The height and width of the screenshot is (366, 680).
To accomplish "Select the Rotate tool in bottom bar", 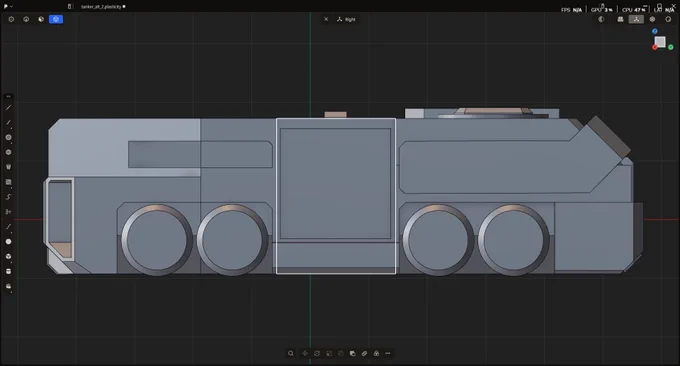I will tap(317, 353).
